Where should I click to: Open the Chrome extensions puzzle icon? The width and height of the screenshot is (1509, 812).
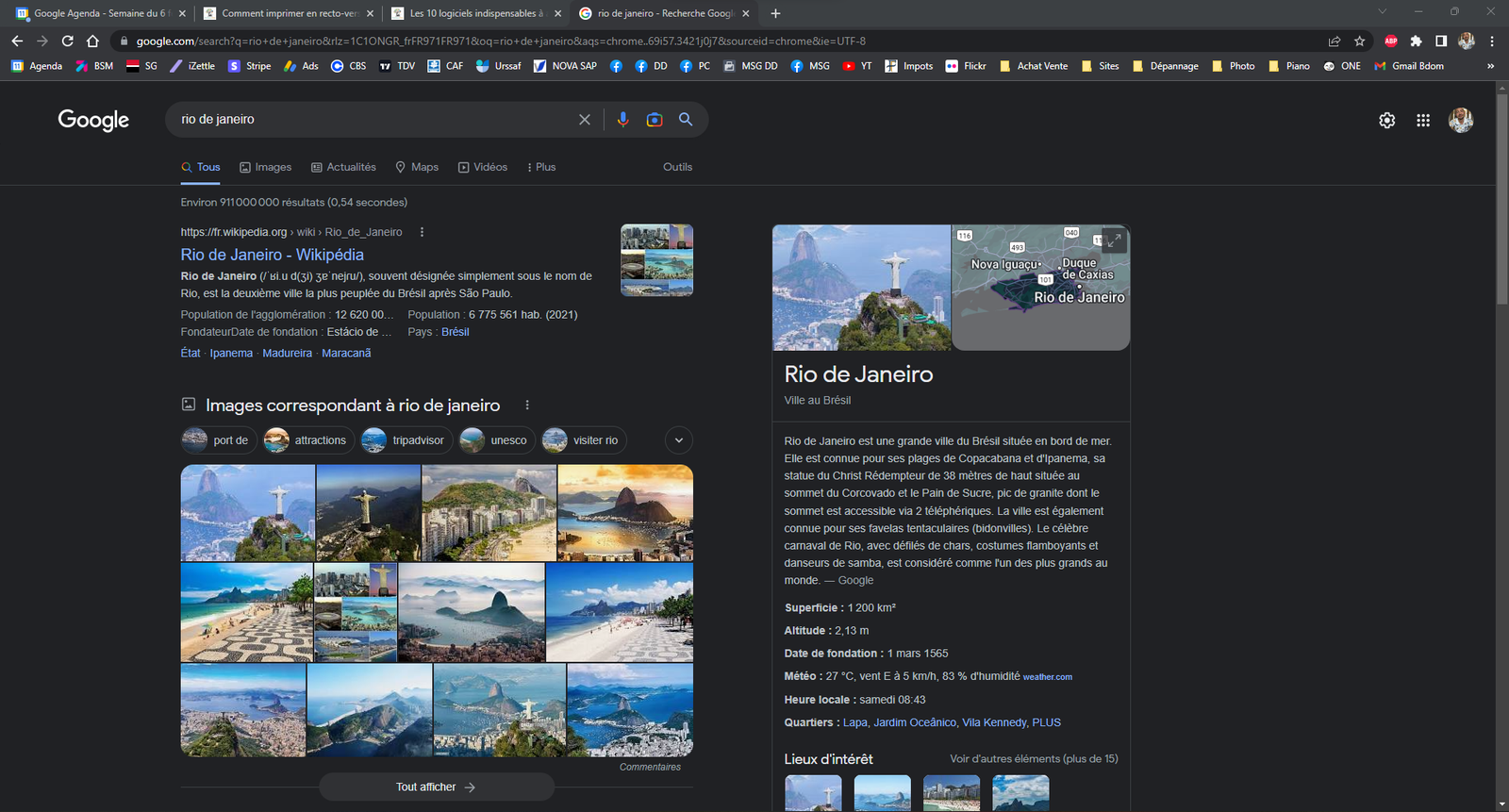tap(1416, 41)
